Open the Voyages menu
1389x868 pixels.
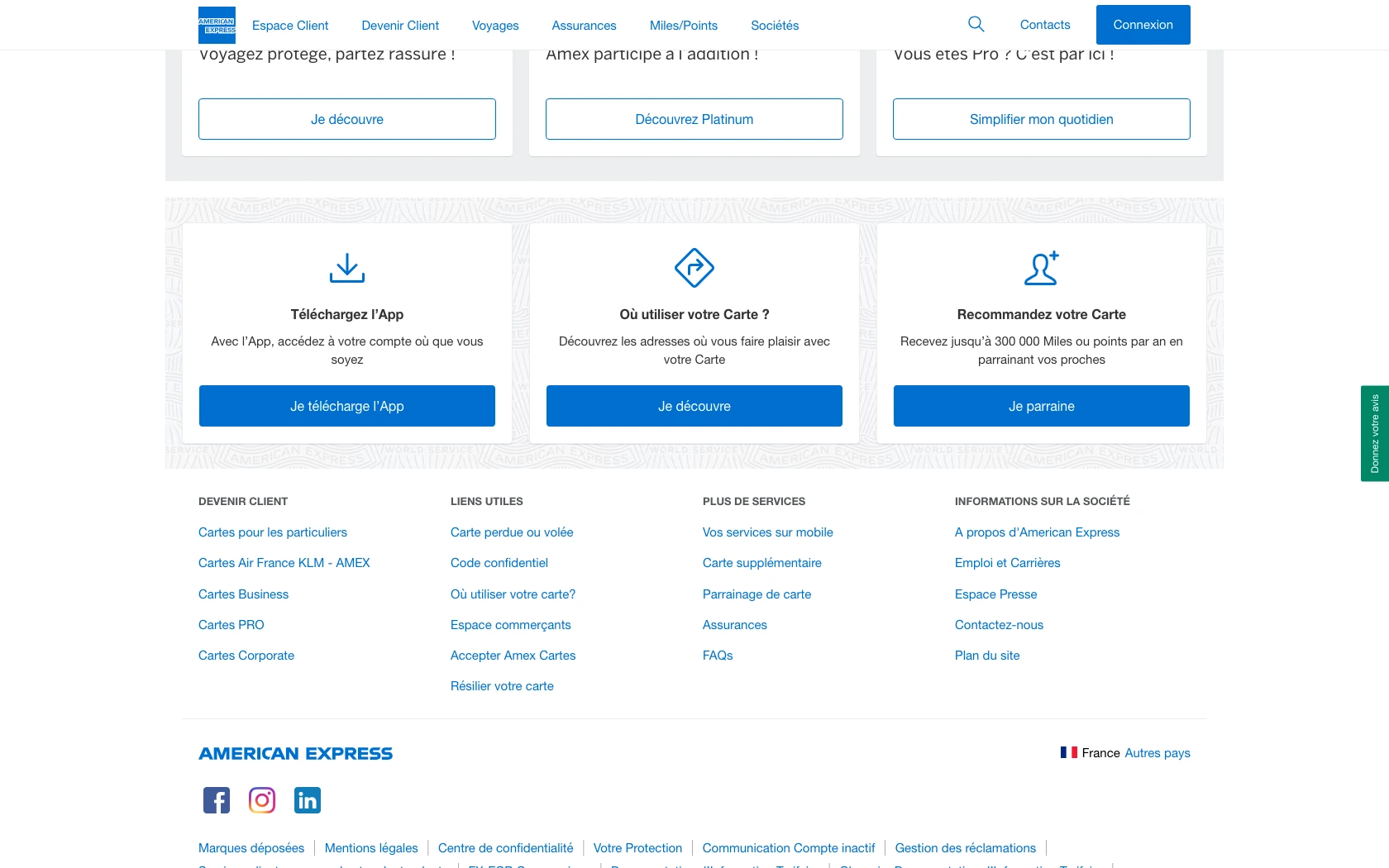point(495,26)
